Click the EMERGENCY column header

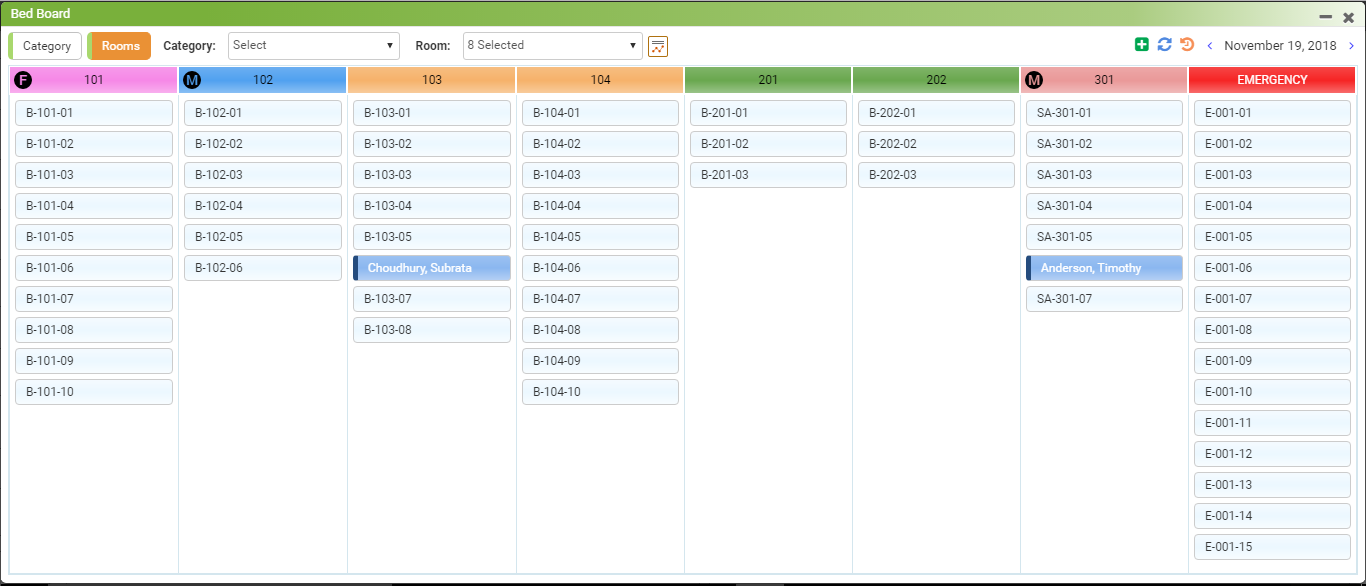1272,80
